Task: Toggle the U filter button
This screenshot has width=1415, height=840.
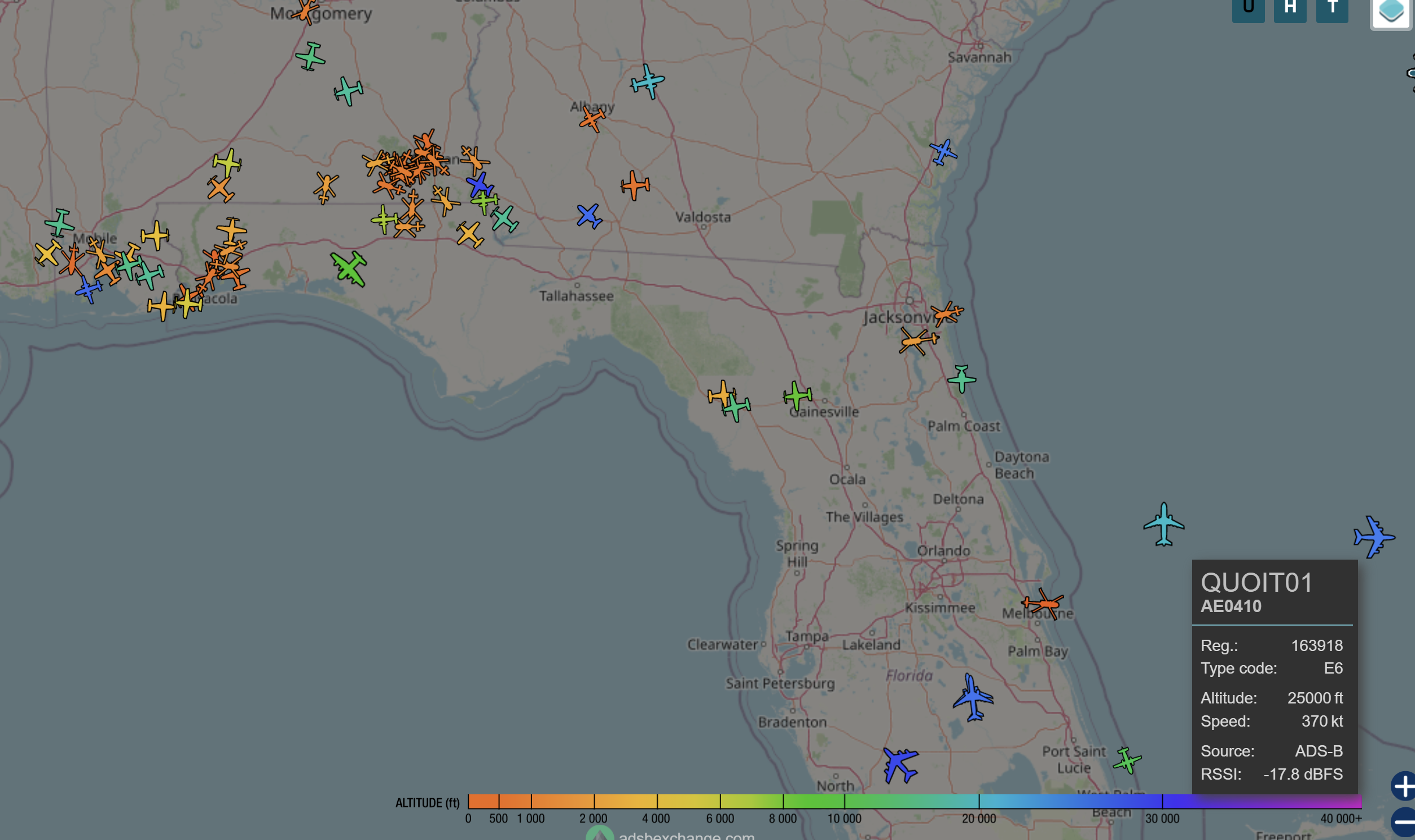Action: click(x=1248, y=10)
